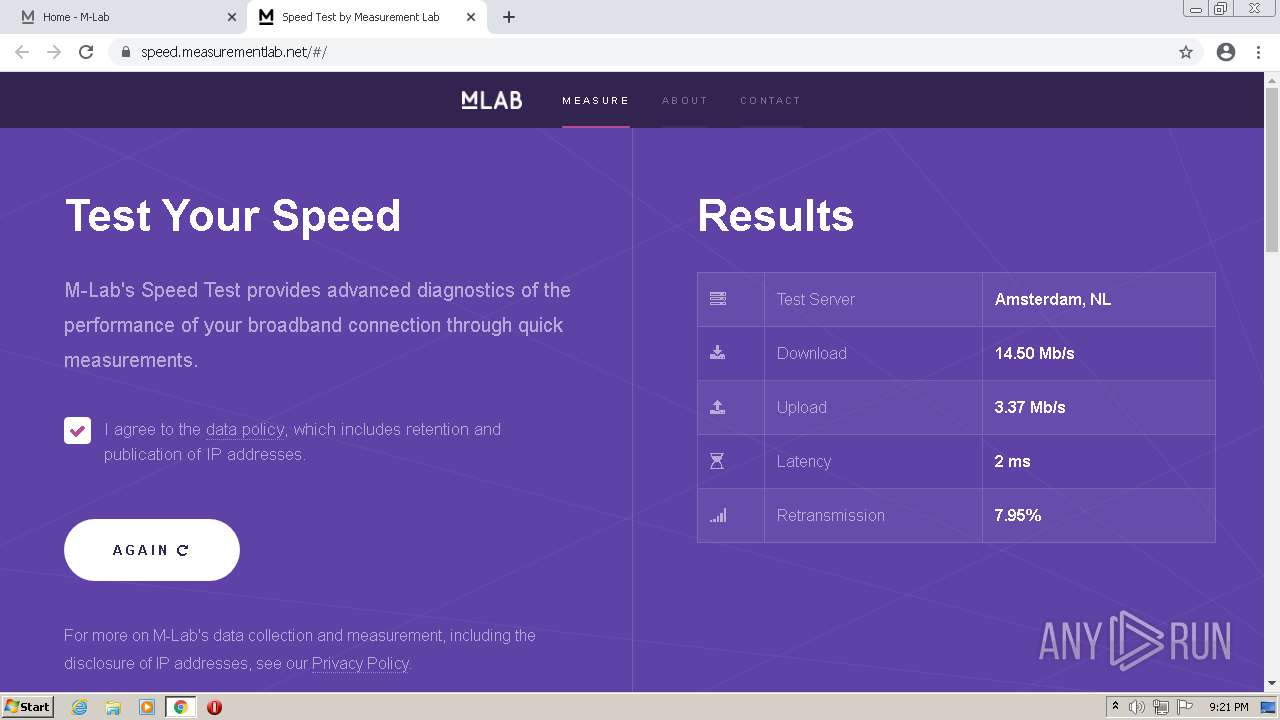Click the page vertical scrollbar
The image size is (1280, 720).
tap(1272, 170)
